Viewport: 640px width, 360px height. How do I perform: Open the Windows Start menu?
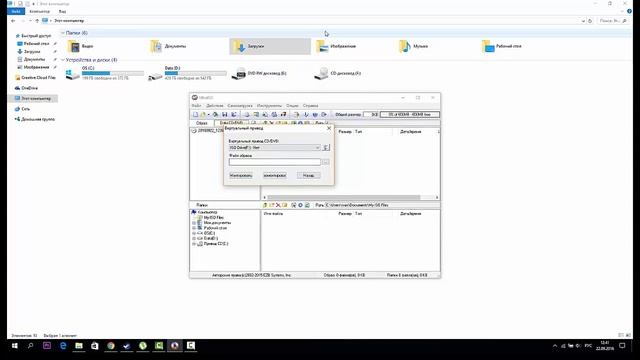tap(15, 346)
